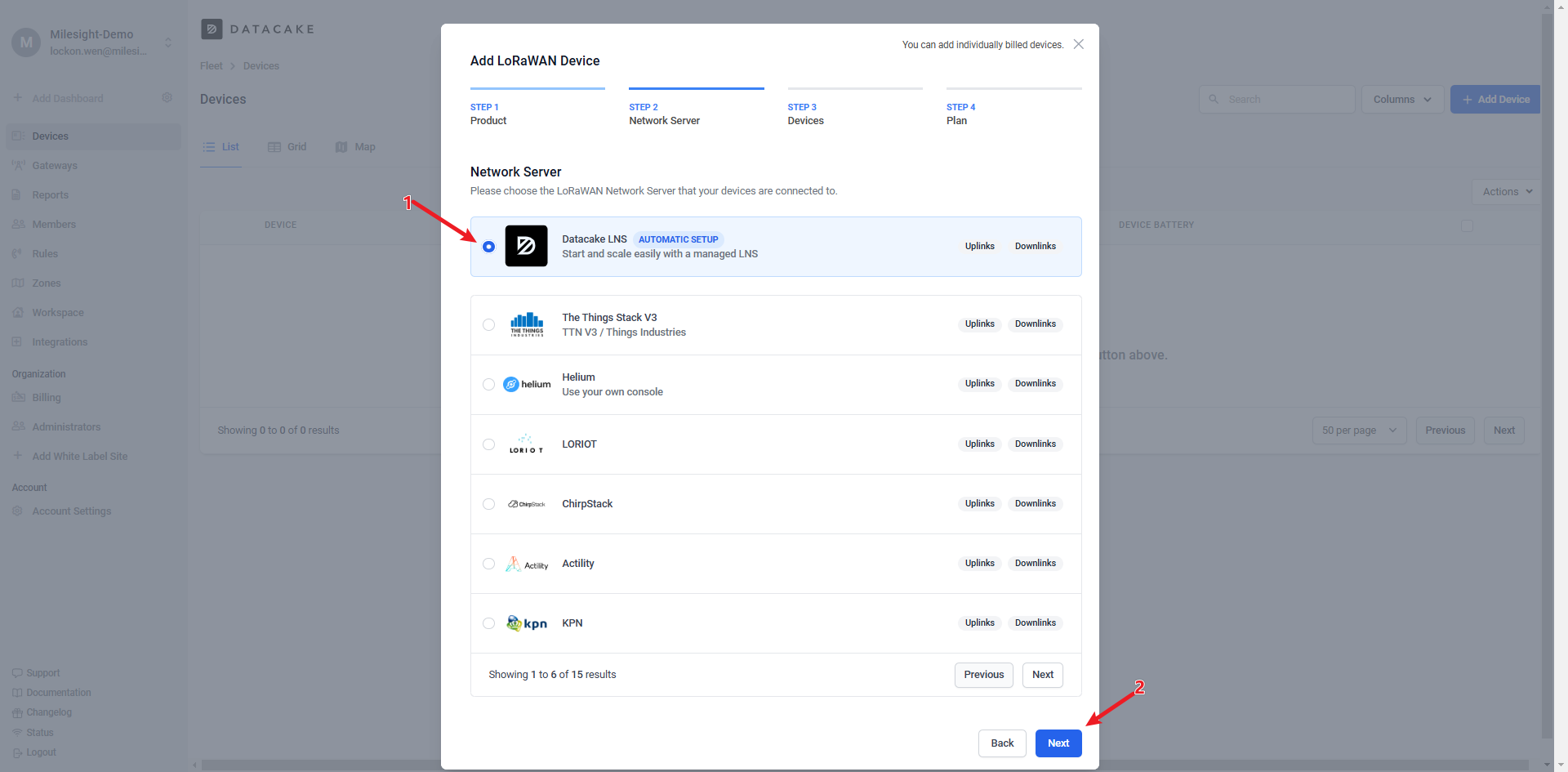Click the Actility logo

tap(527, 564)
